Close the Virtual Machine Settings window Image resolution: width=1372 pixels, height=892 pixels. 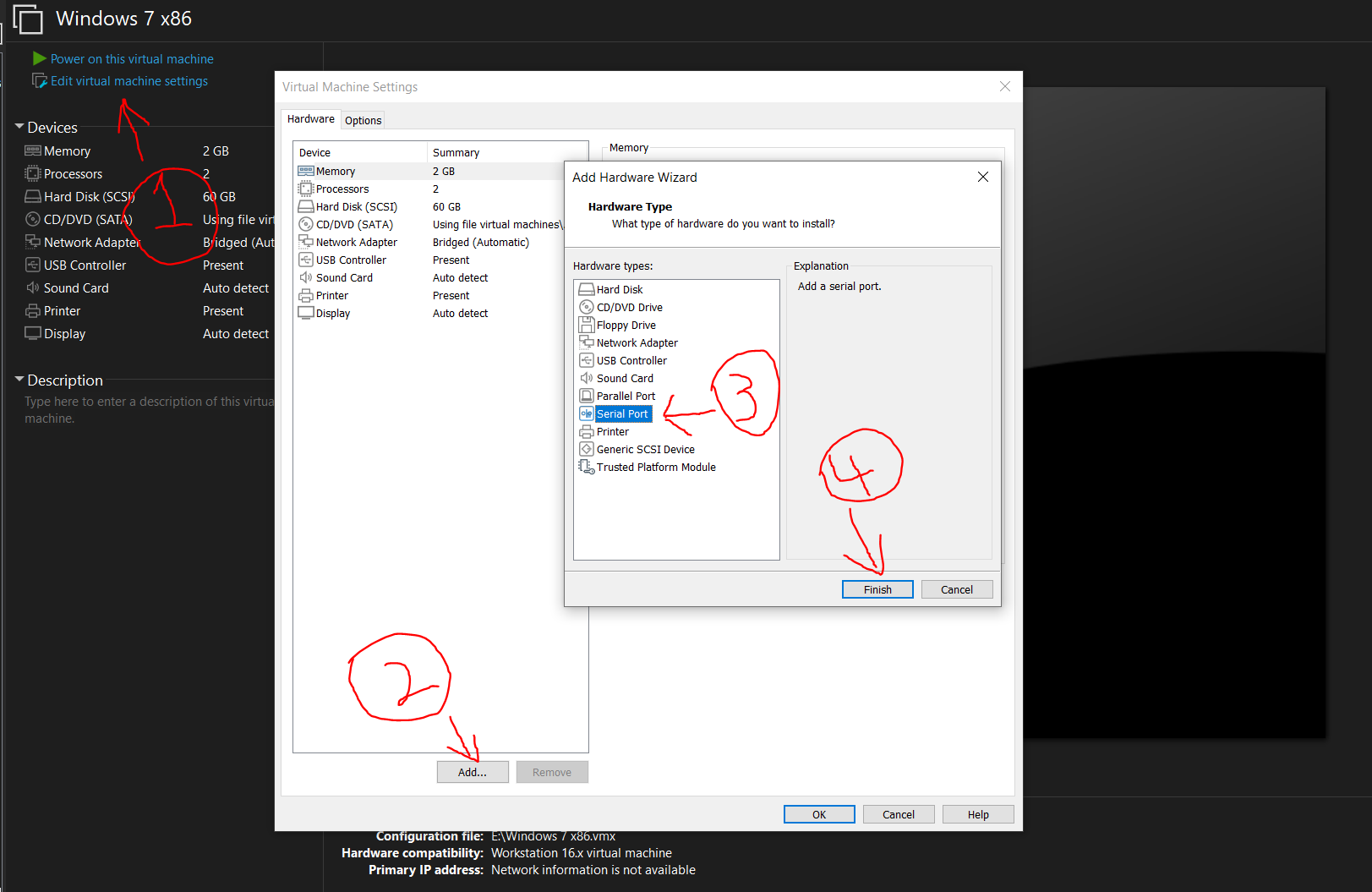[1005, 86]
